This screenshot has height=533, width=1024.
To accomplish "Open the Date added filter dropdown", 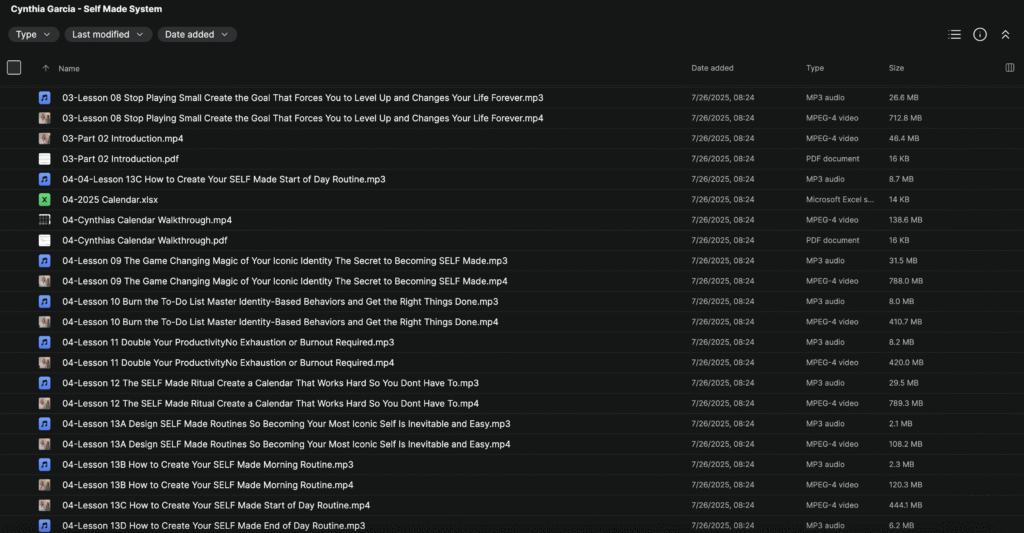I will [196, 34].
